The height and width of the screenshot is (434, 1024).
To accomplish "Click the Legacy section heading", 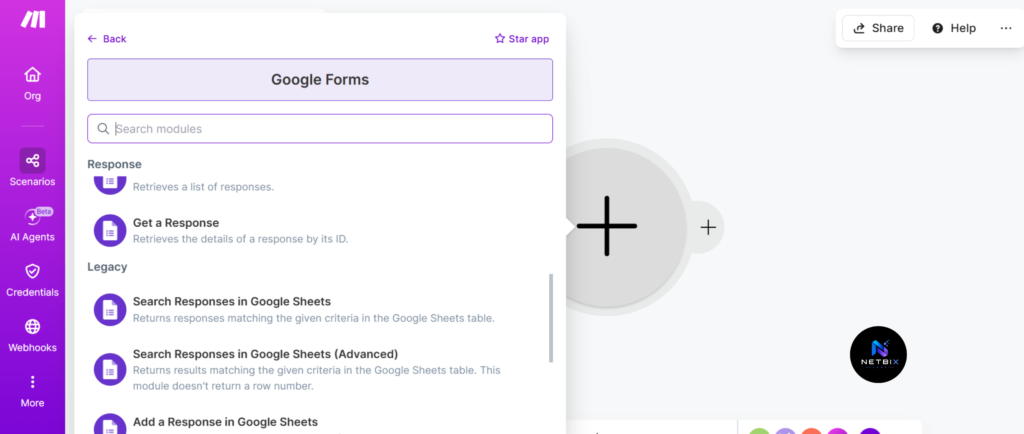I will pyautogui.click(x=107, y=267).
